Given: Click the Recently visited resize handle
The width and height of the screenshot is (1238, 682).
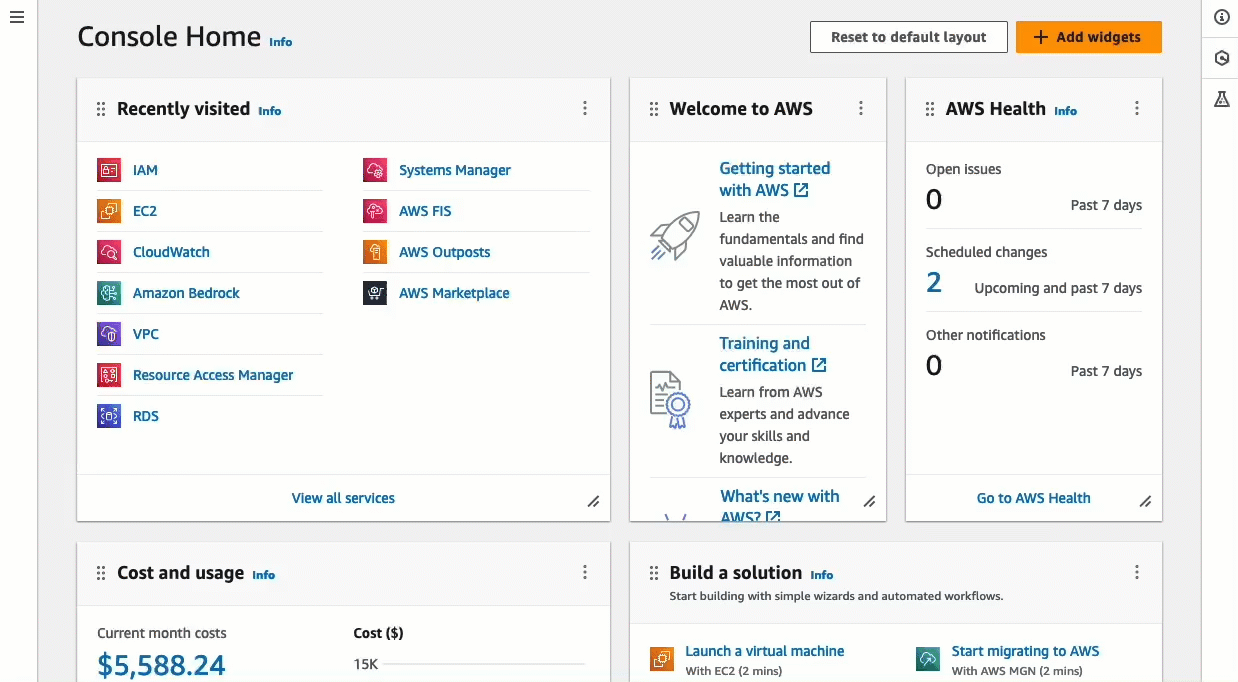Looking at the screenshot, I should (593, 502).
